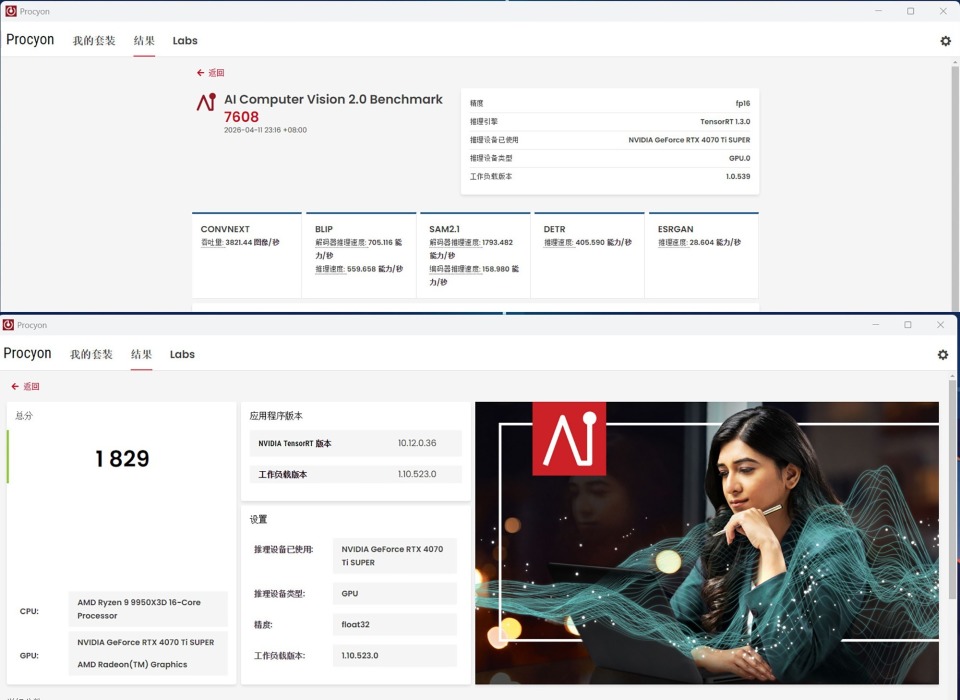Click the 1.0.539 workload version value
Screen dimensions: 960x700
coord(738,176)
